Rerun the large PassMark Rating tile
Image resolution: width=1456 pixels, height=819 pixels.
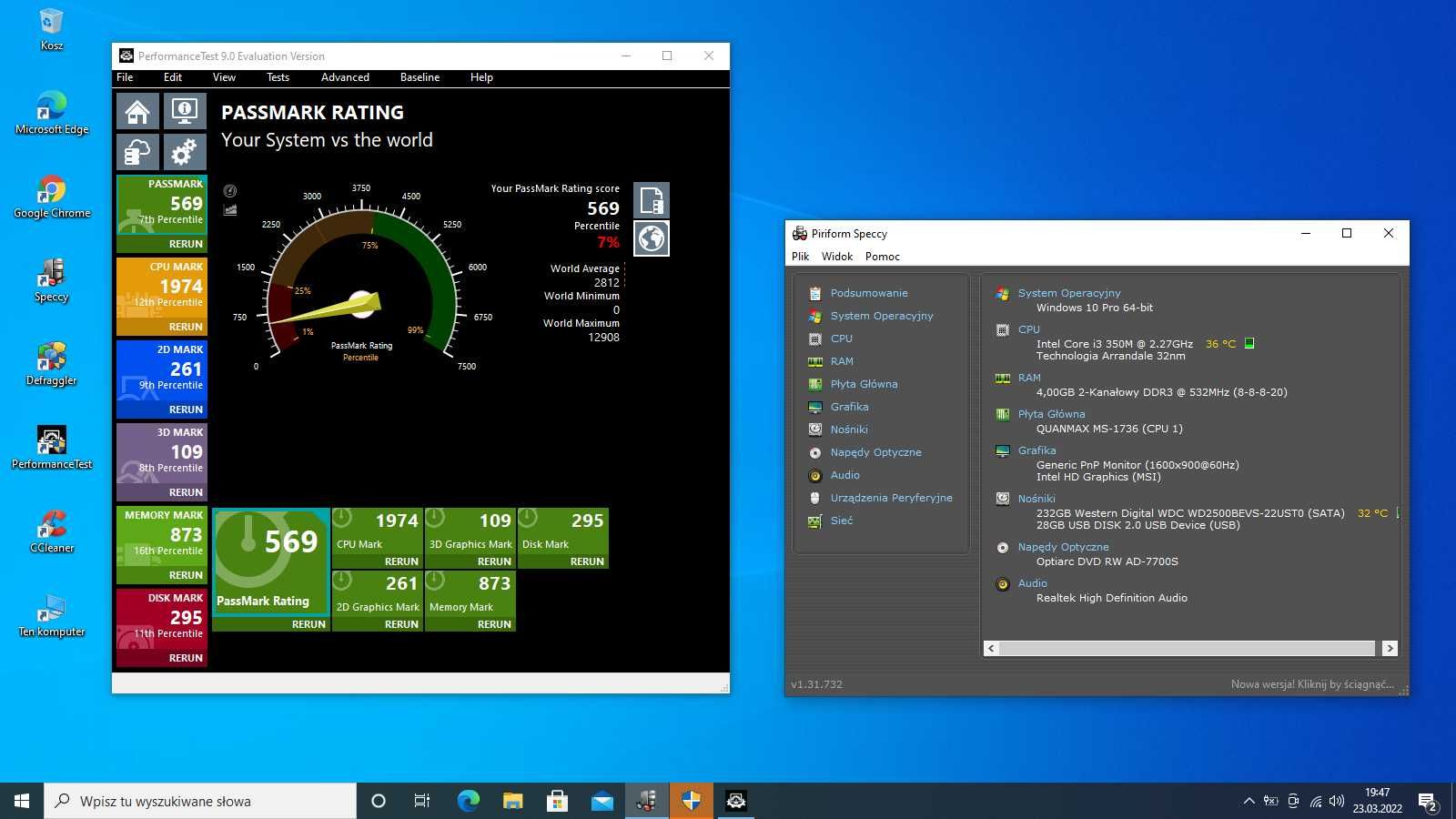click(x=308, y=624)
